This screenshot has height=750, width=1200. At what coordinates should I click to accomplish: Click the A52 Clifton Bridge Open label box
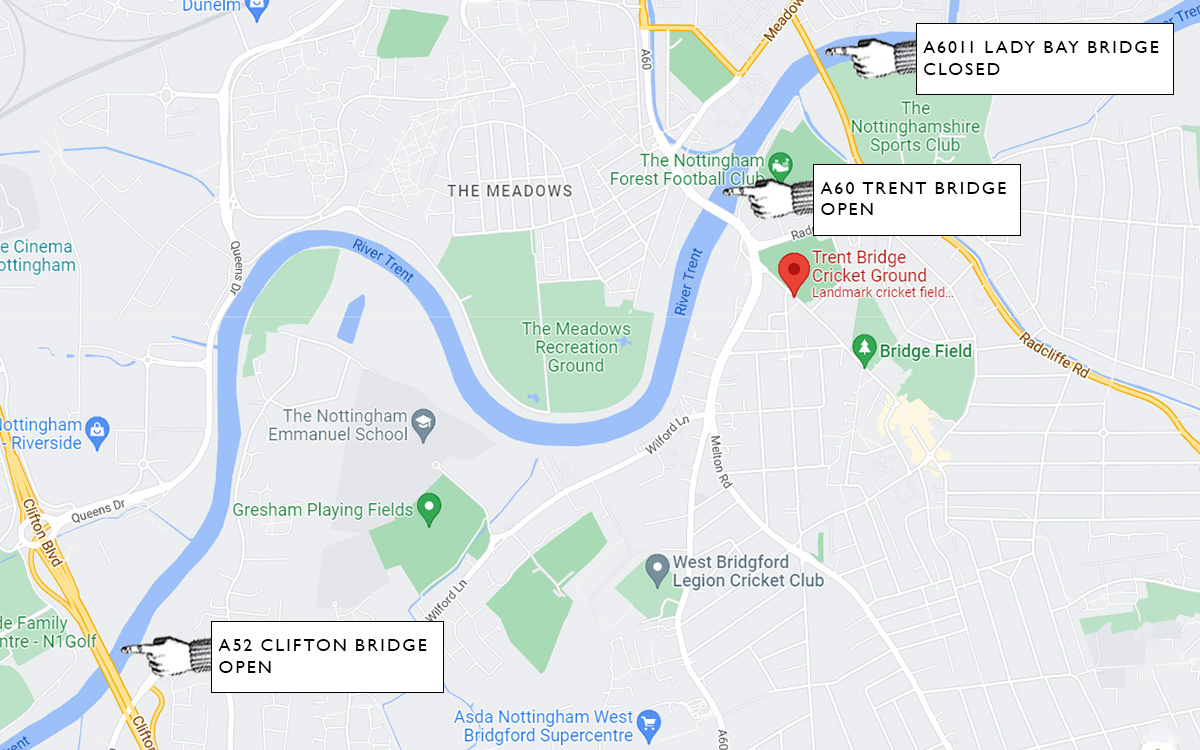click(x=327, y=656)
